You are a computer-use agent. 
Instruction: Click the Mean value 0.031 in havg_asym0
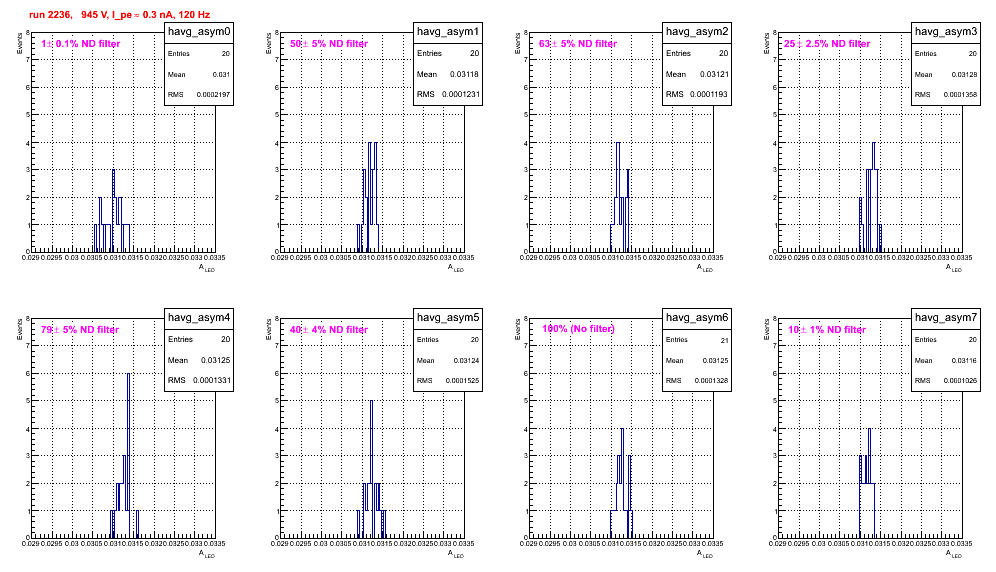(x=221, y=74)
